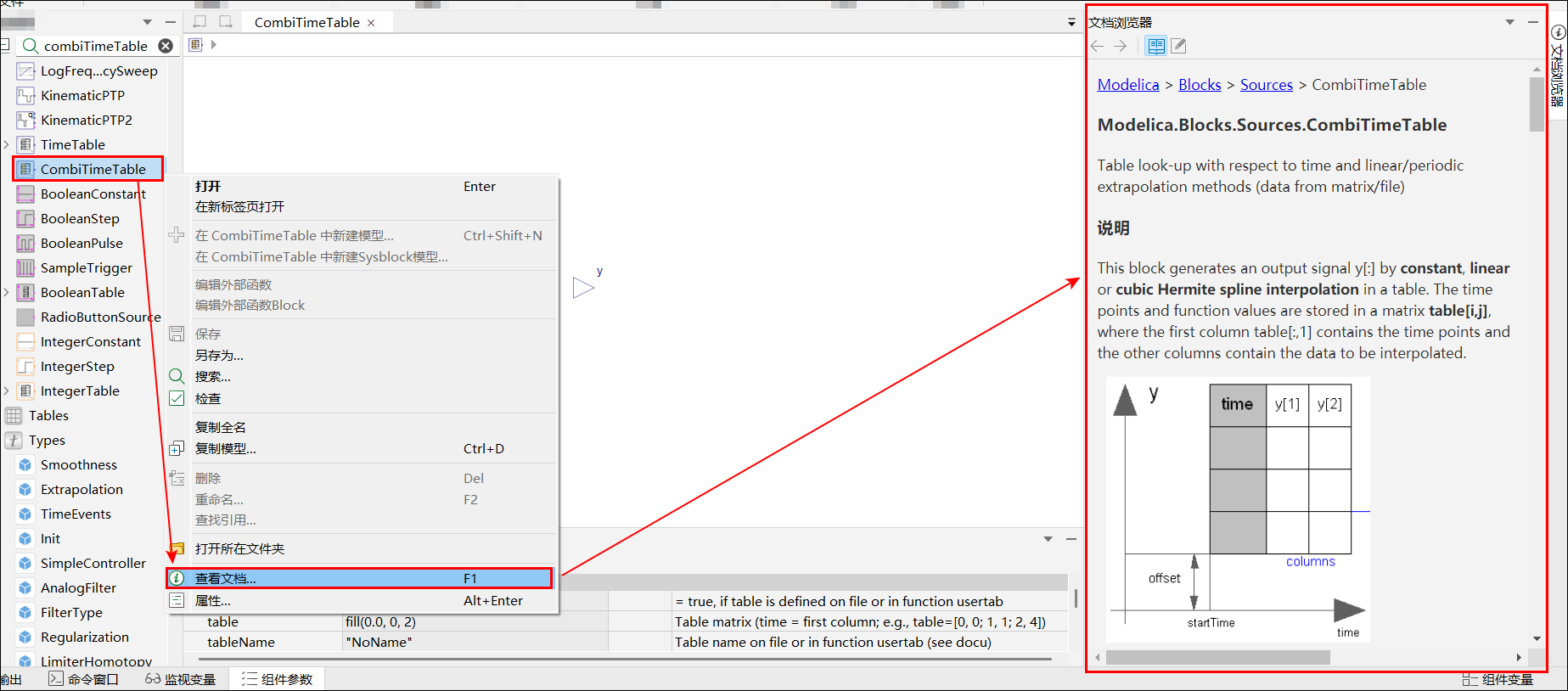
Task: Click the BooleanConstant block icon
Action: (26, 194)
